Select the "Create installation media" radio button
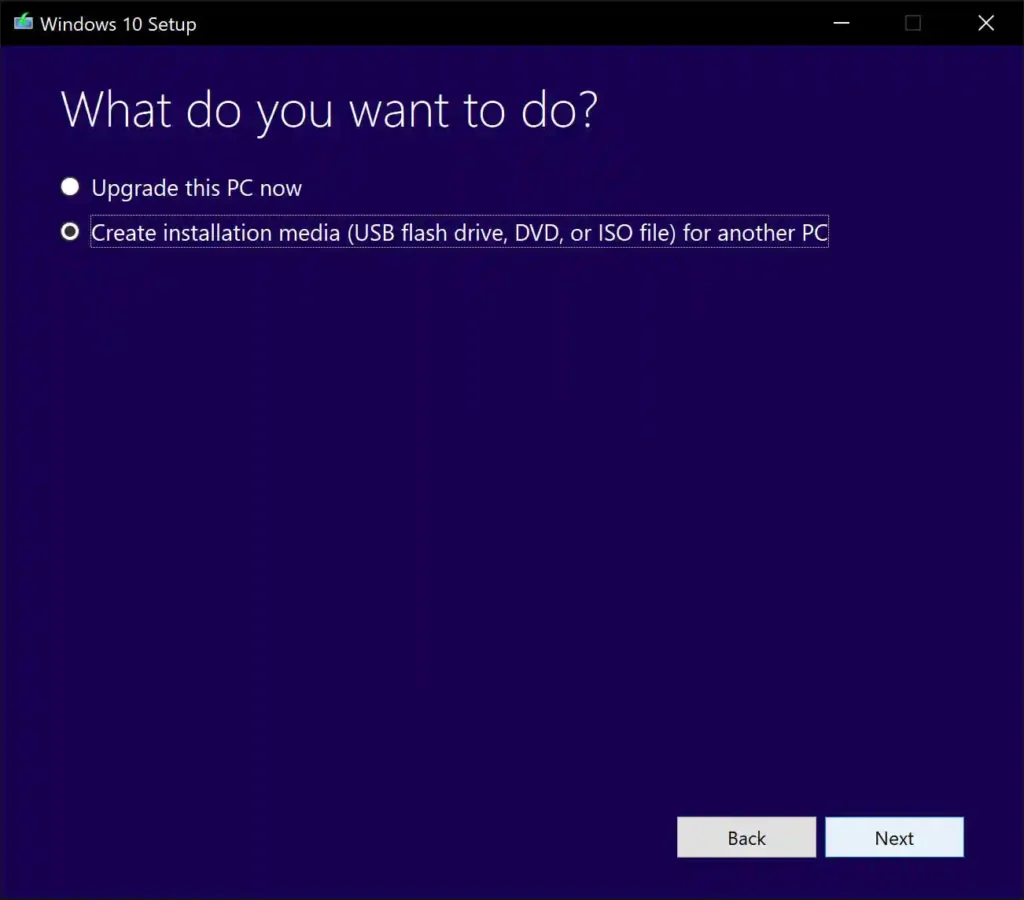This screenshot has height=900, width=1024. 70,232
